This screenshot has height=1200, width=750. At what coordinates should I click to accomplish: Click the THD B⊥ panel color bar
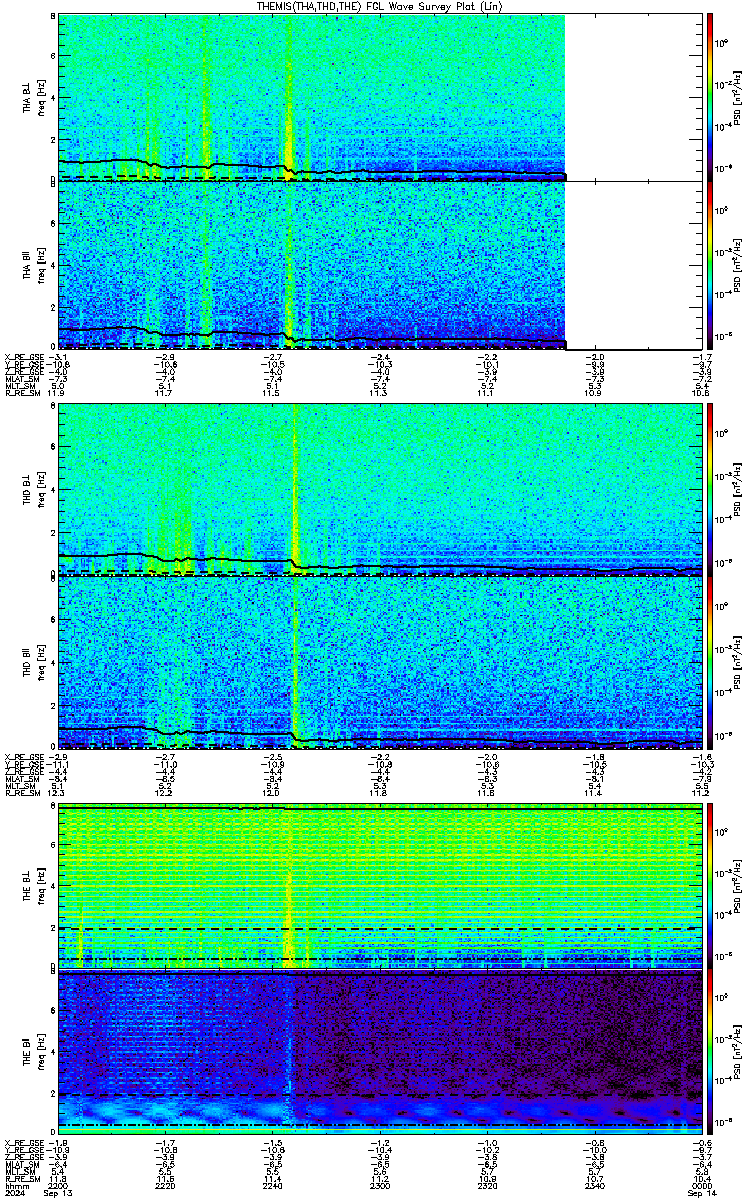pyautogui.click(x=710, y=490)
